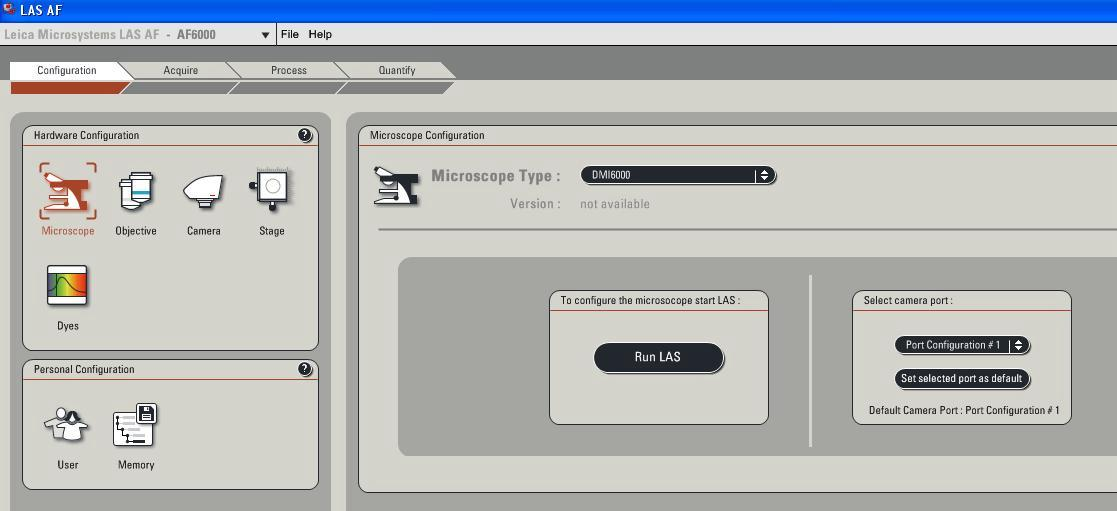This screenshot has width=1117, height=511.
Task: Click the Hardware Configuration help icon
Action: pyautogui.click(x=305, y=135)
